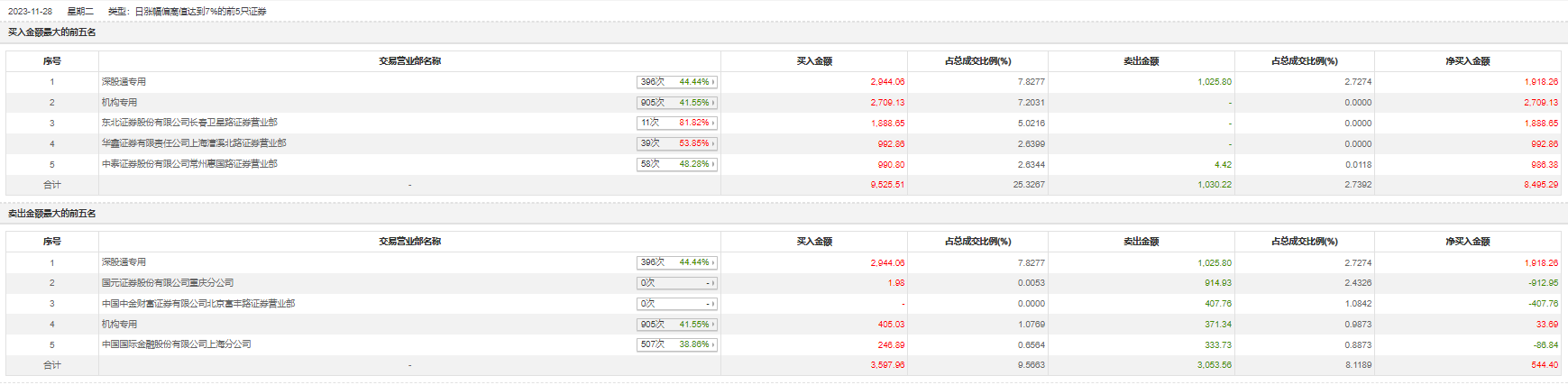Click the 买入金额最大的前五名 section heading
This screenshot has width=1568, height=385.
pos(52,32)
